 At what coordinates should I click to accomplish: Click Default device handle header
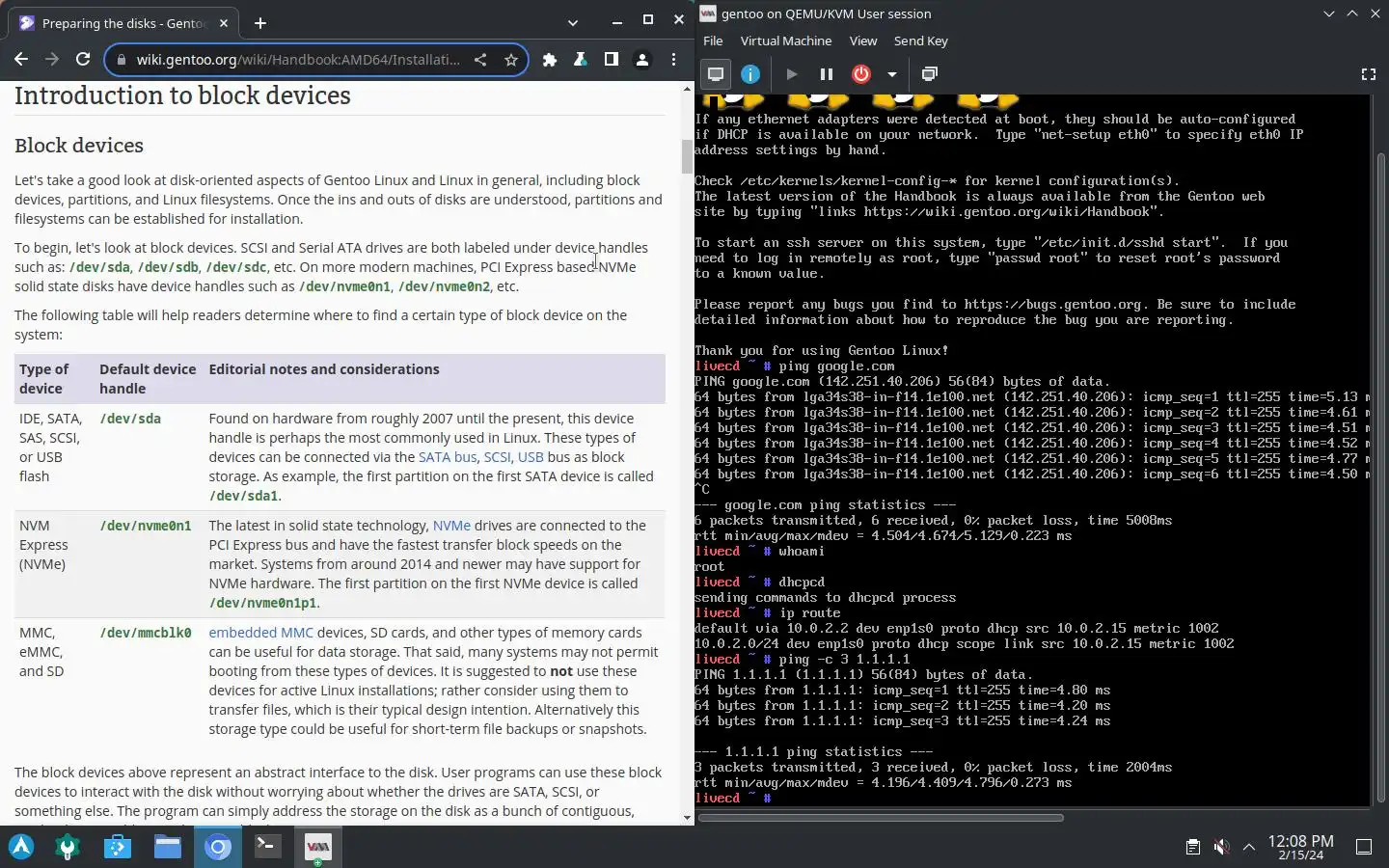coord(148,378)
